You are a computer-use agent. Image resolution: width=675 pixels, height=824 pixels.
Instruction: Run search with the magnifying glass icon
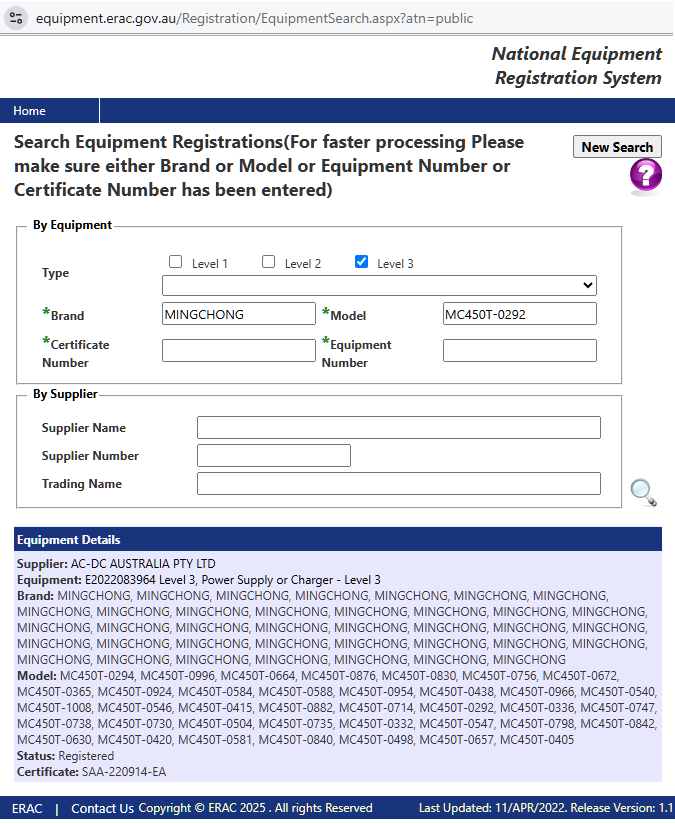tap(643, 492)
